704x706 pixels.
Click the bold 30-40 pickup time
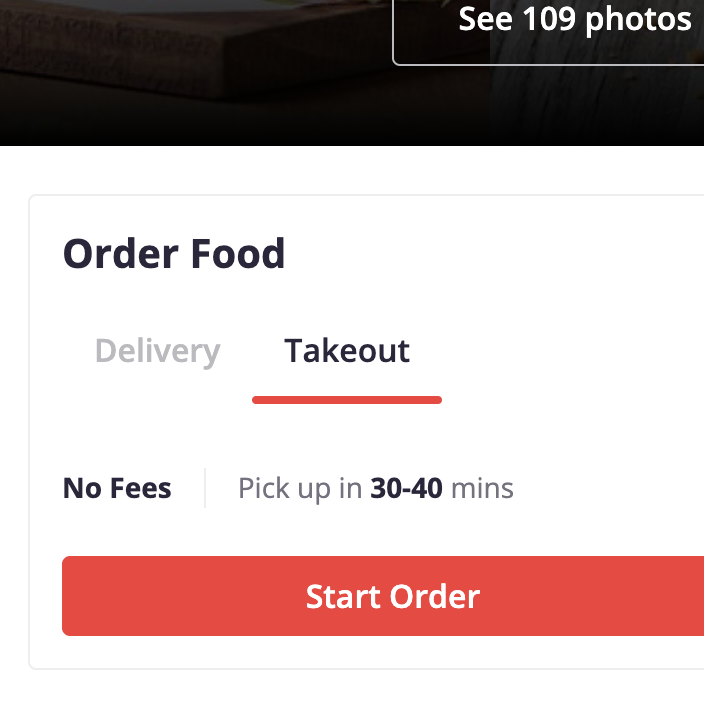click(x=406, y=489)
